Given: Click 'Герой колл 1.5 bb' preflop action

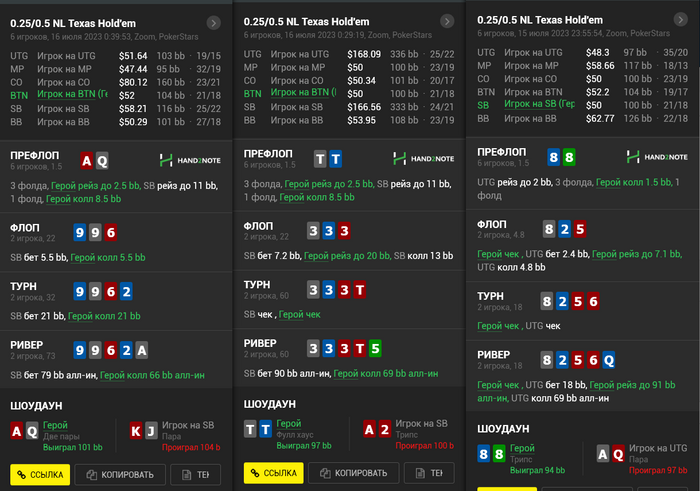Looking at the screenshot, I should tap(633, 182).
